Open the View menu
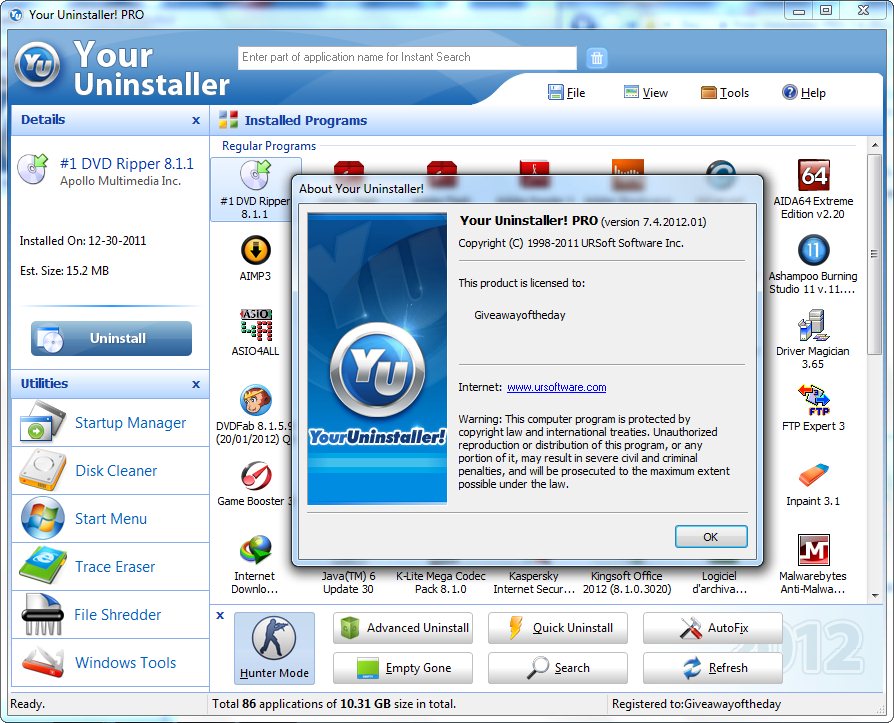The width and height of the screenshot is (894, 723). [645, 92]
